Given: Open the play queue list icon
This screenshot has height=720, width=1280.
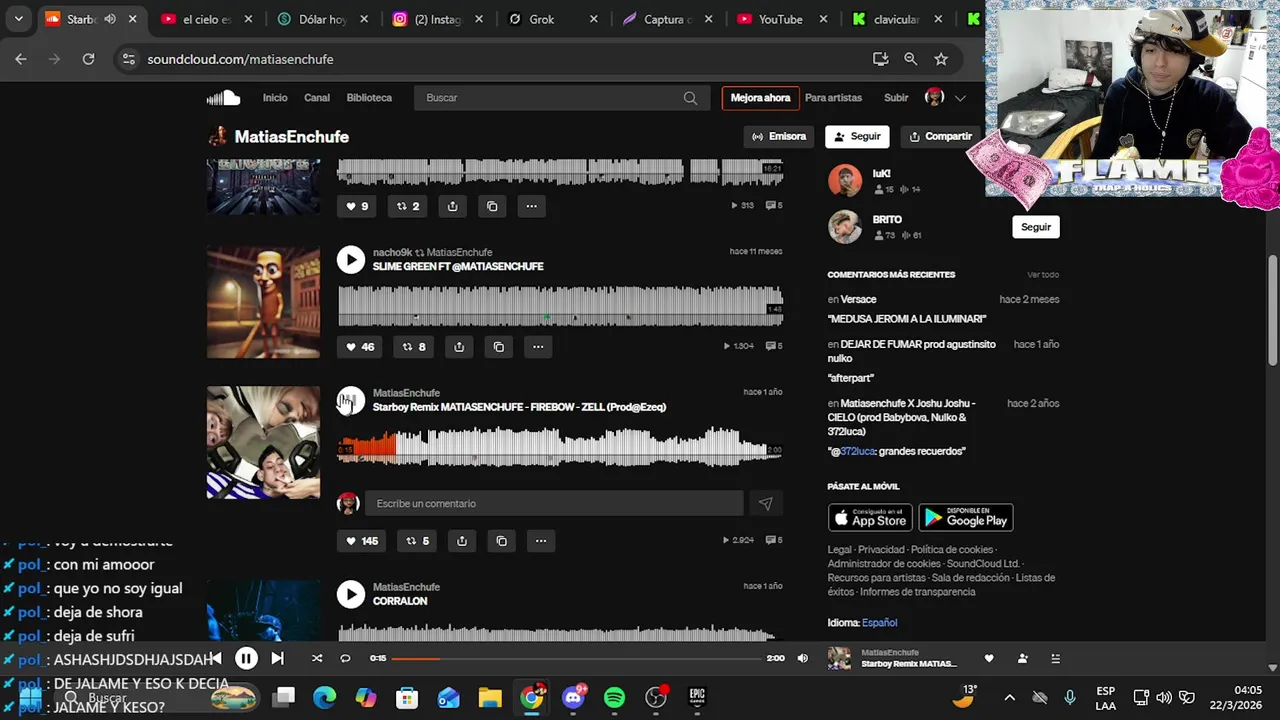Looking at the screenshot, I should pyautogui.click(x=1055, y=658).
